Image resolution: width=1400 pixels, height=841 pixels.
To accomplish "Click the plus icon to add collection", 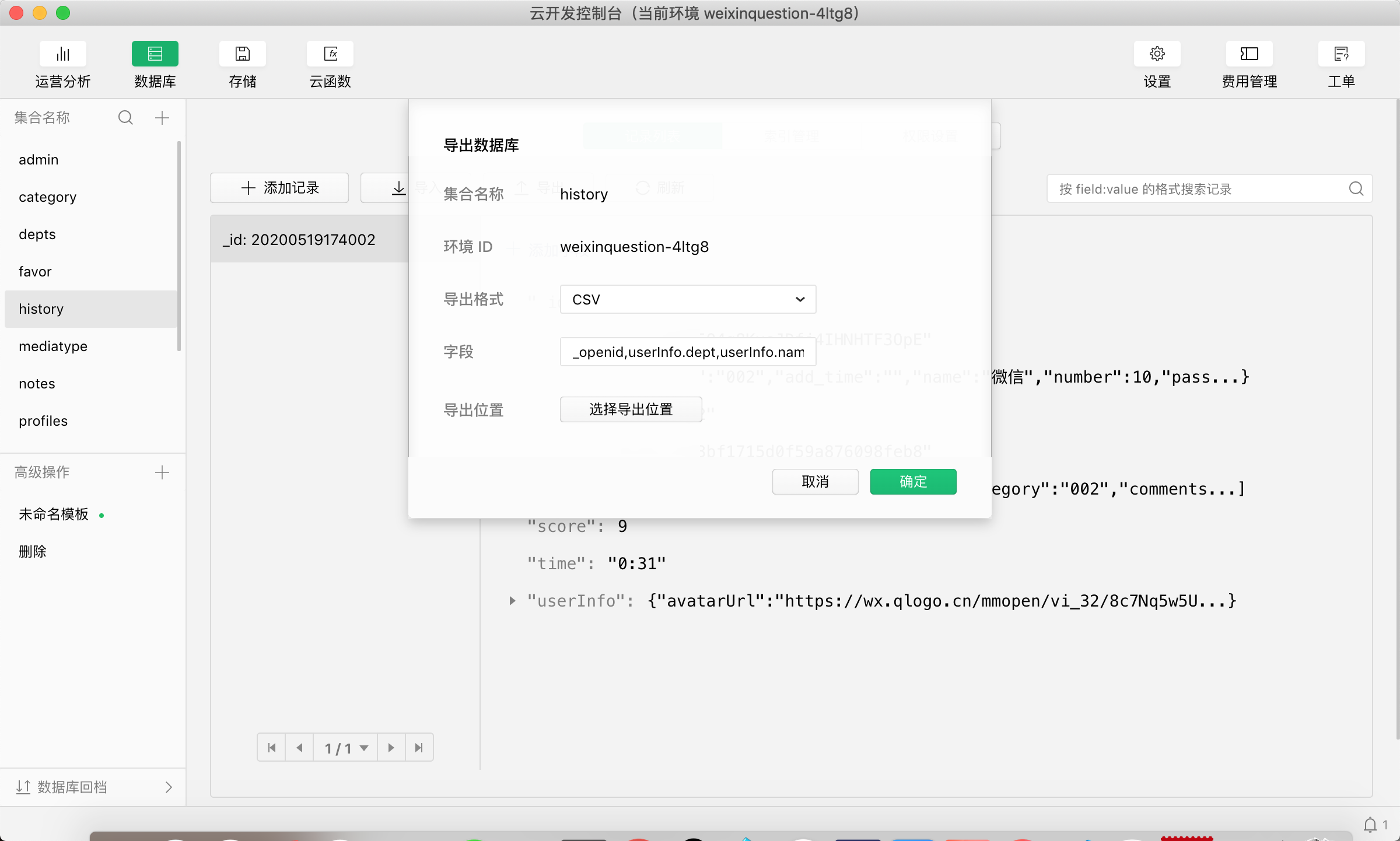I will (x=162, y=118).
